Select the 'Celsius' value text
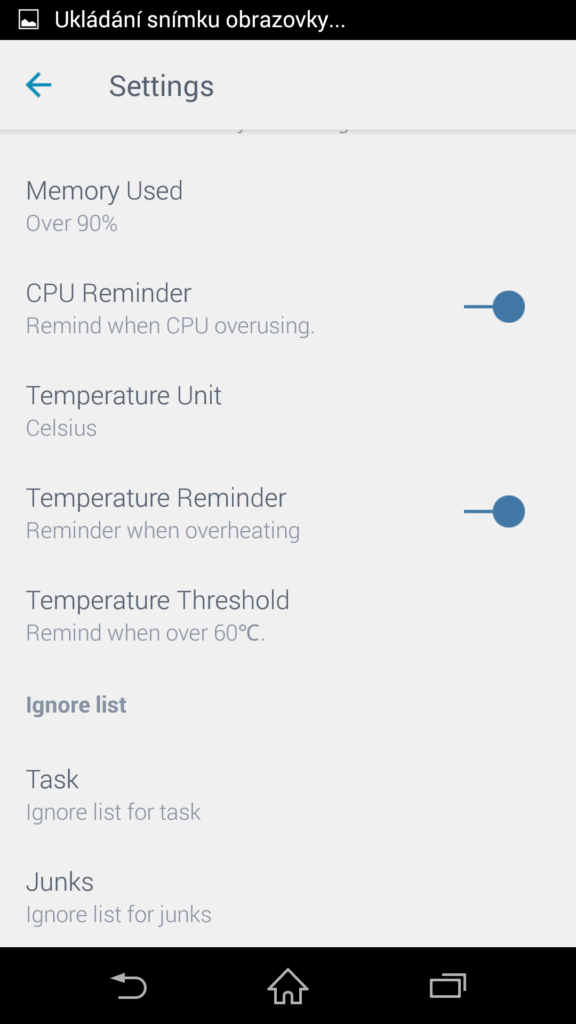The image size is (576, 1024). [x=61, y=428]
